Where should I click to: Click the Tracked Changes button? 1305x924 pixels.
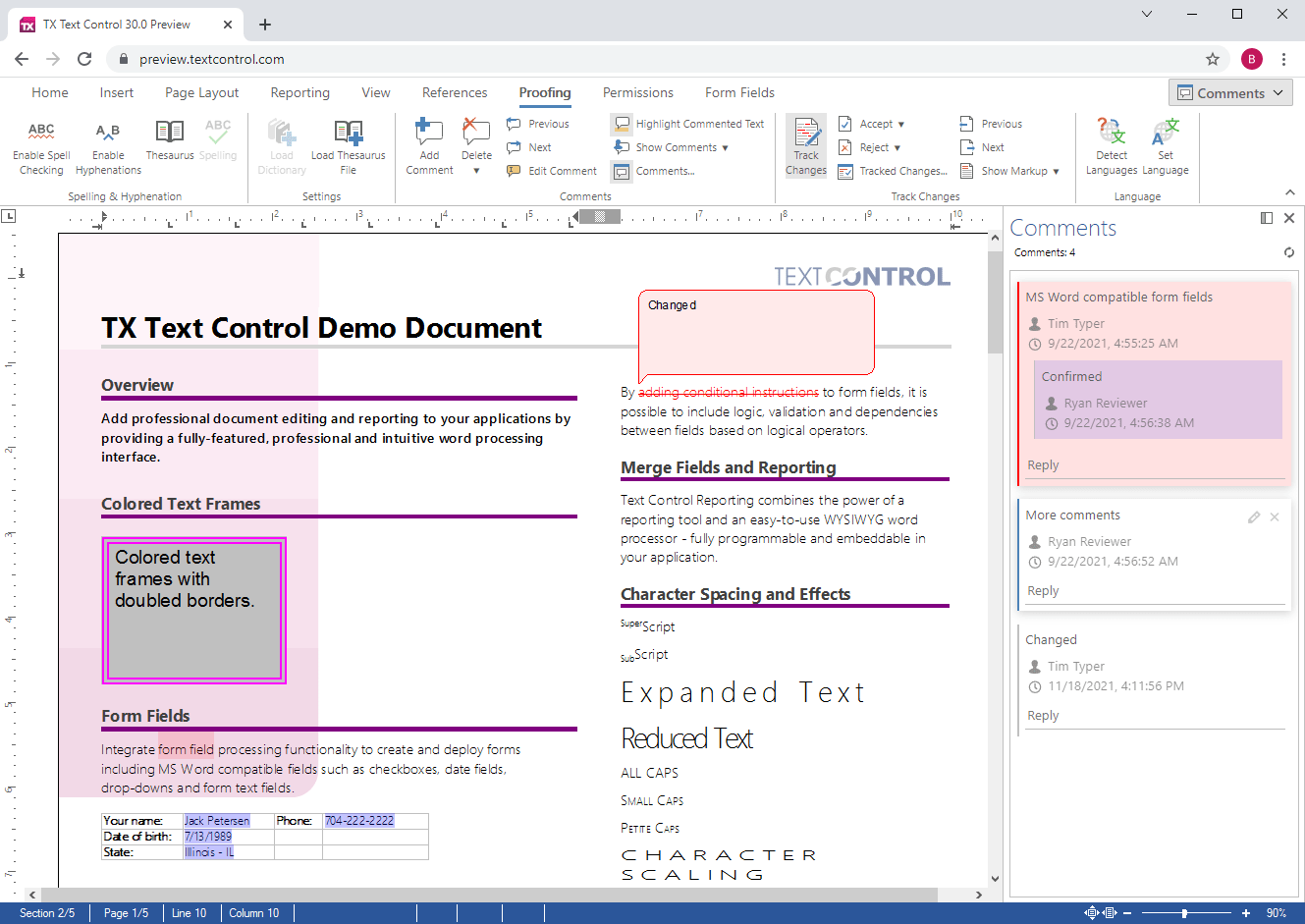(892, 170)
